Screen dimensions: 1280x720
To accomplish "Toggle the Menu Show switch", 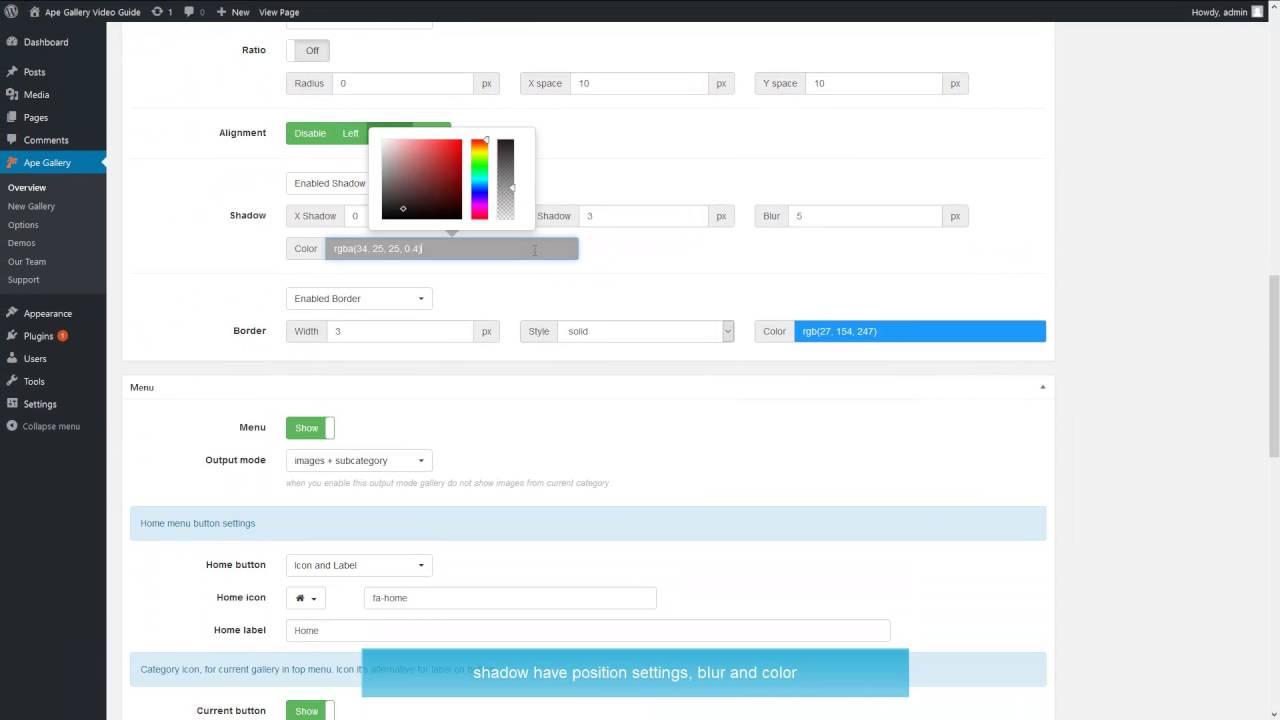I will [310, 428].
